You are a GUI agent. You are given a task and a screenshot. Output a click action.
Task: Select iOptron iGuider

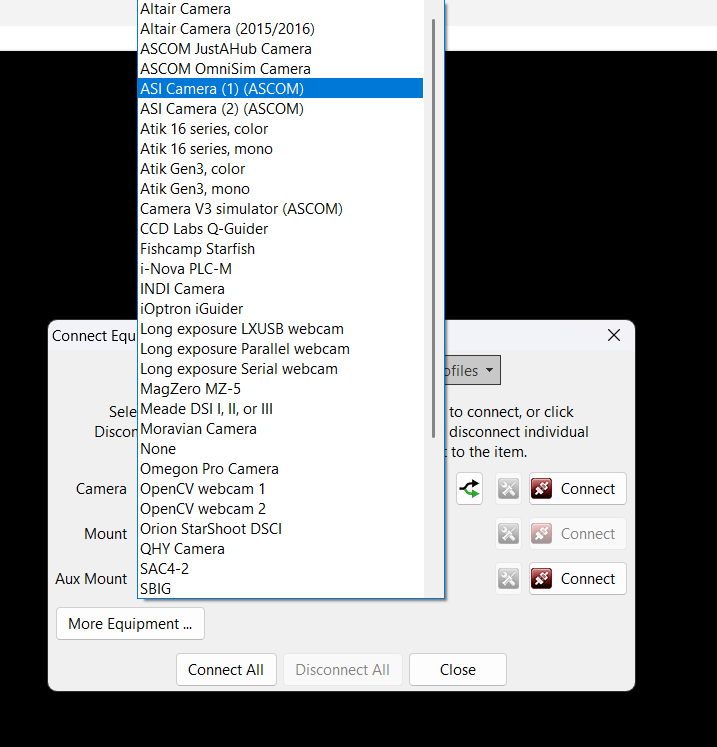click(x=280, y=309)
